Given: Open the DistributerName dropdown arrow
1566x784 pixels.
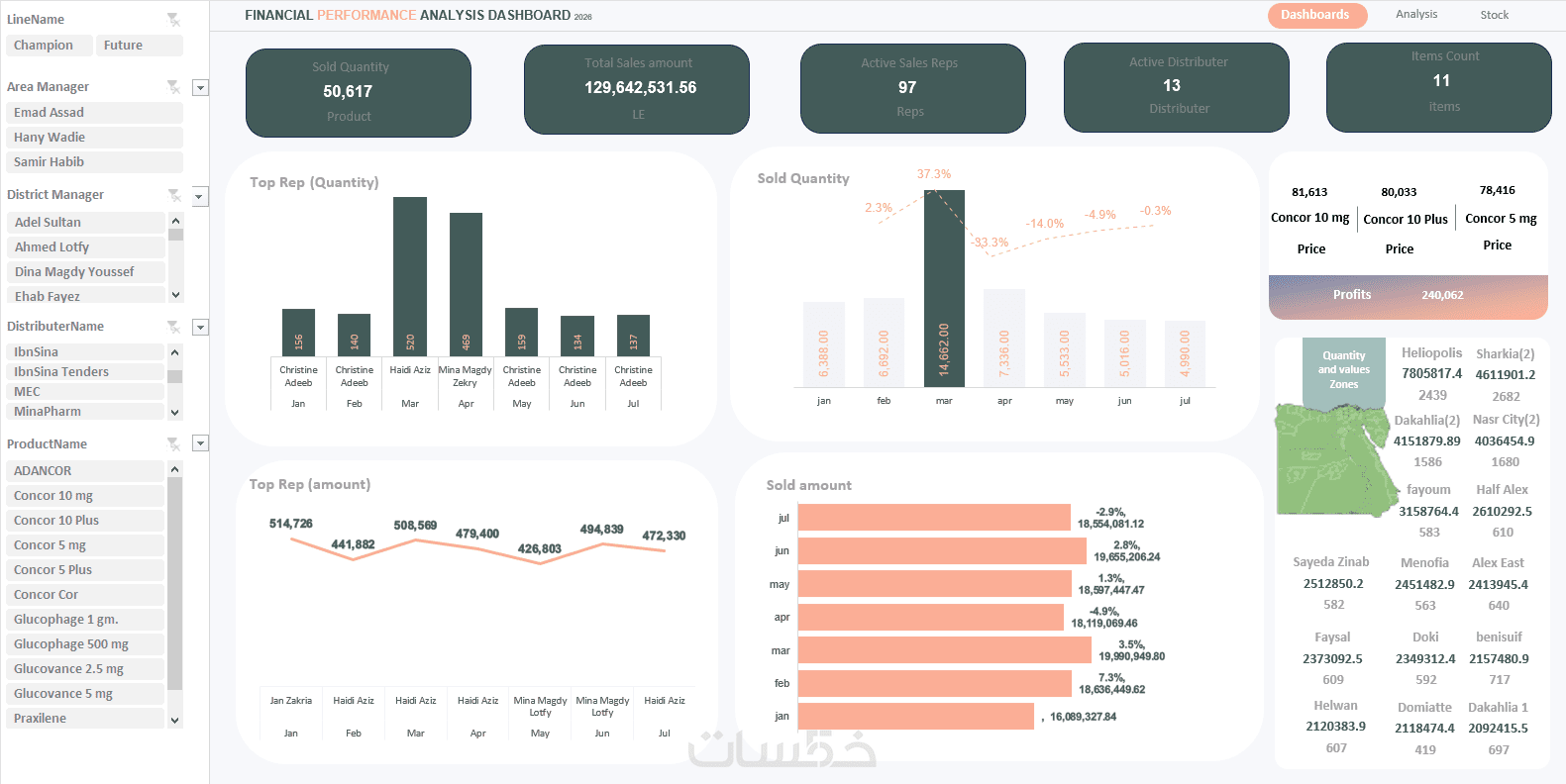Looking at the screenshot, I should (x=200, y=327).
